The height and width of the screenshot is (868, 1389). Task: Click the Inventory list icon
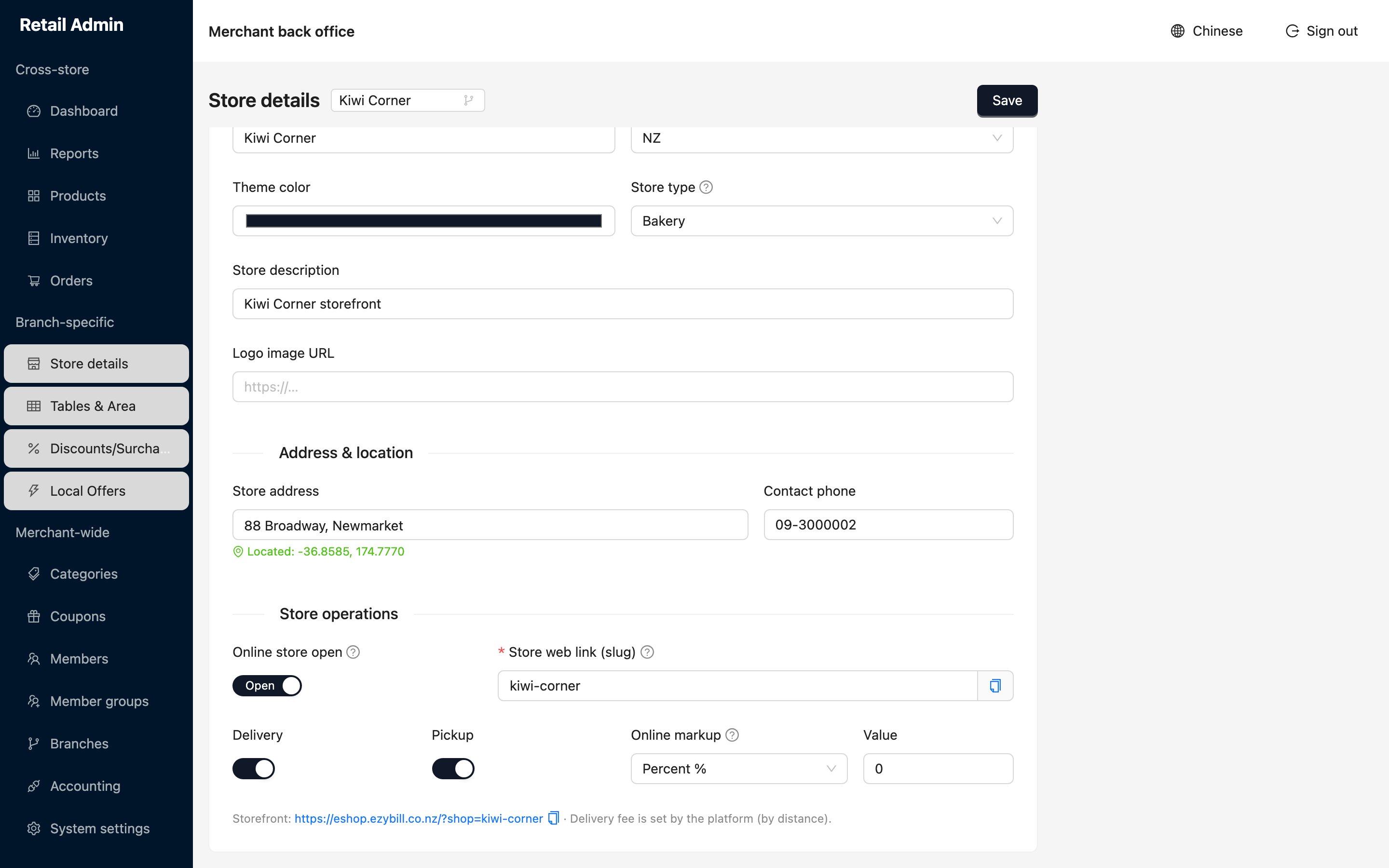coord(34,238)
